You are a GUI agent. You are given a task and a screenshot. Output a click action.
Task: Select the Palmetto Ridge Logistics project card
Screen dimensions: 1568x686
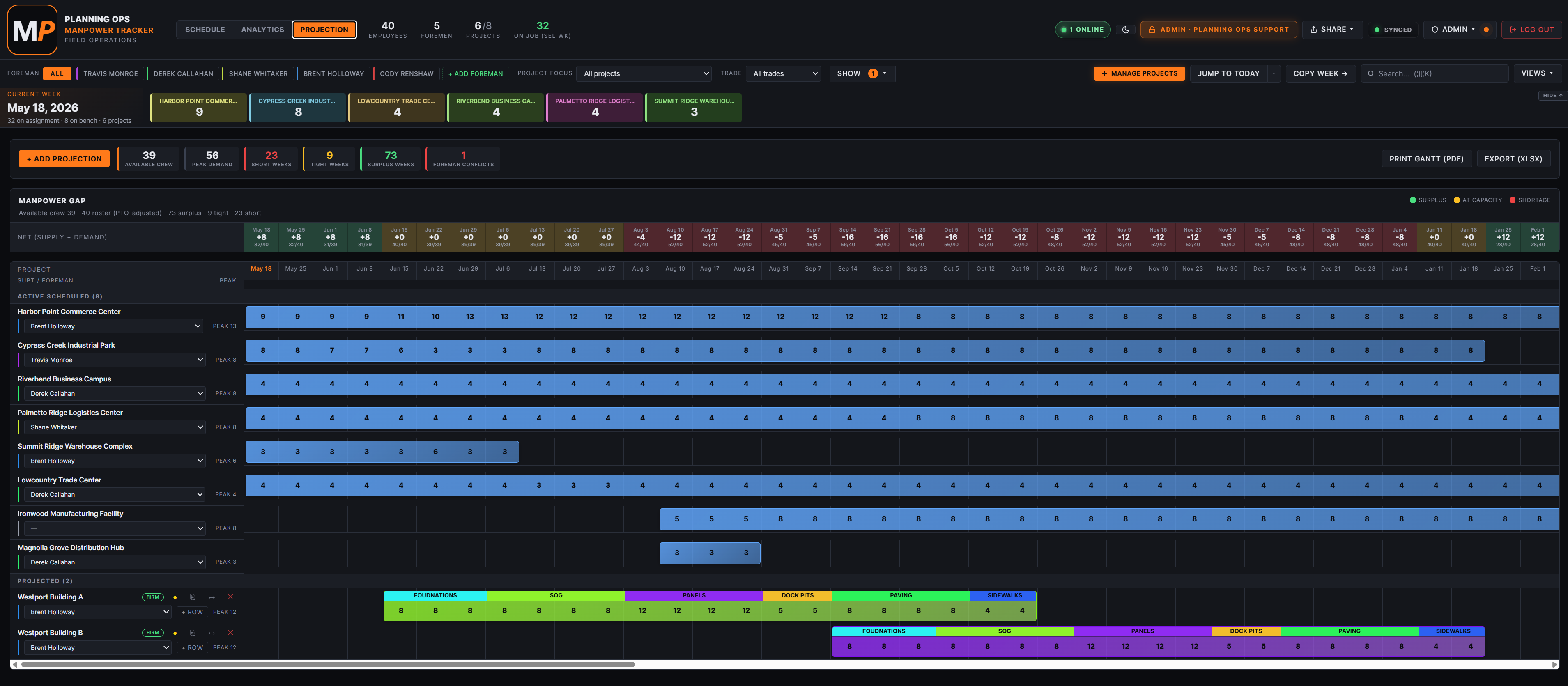[595, 107]
